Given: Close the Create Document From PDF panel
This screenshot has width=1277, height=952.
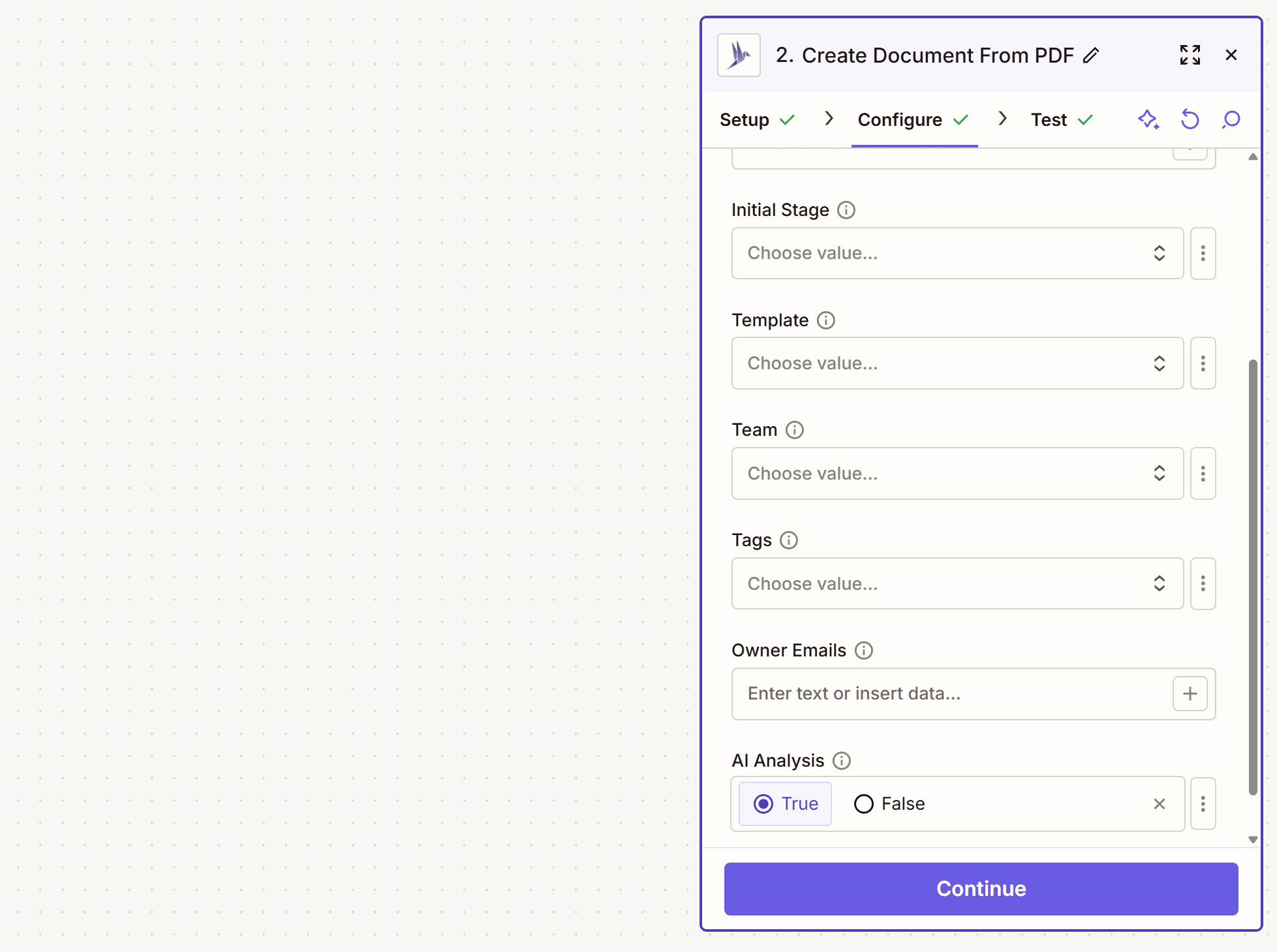Looking at the screenshot, I should pos(1231,55).
